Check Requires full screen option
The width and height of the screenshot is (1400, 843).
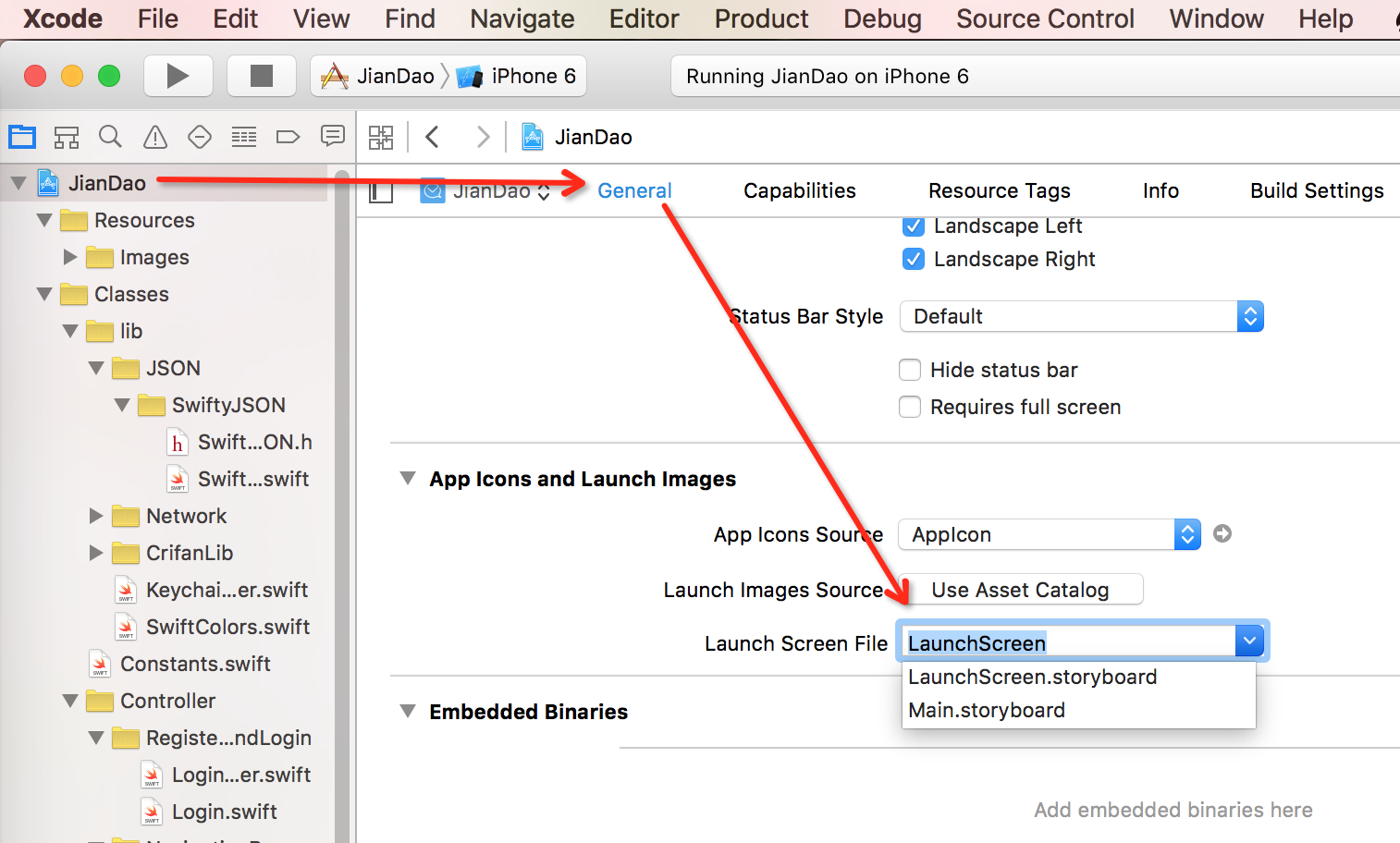tap(910, 407)
